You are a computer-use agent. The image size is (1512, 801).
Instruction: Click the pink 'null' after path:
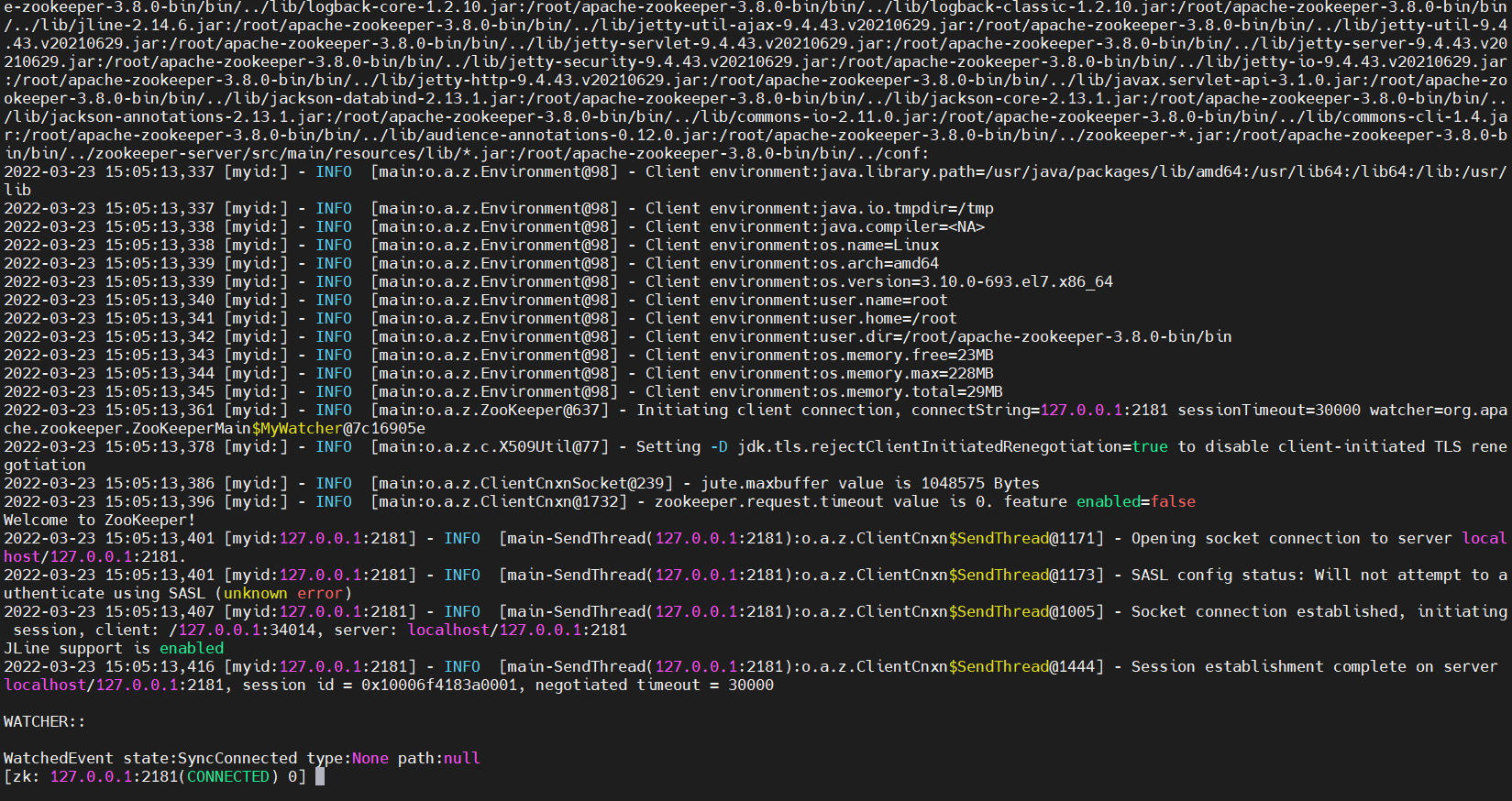coord(462,758)
